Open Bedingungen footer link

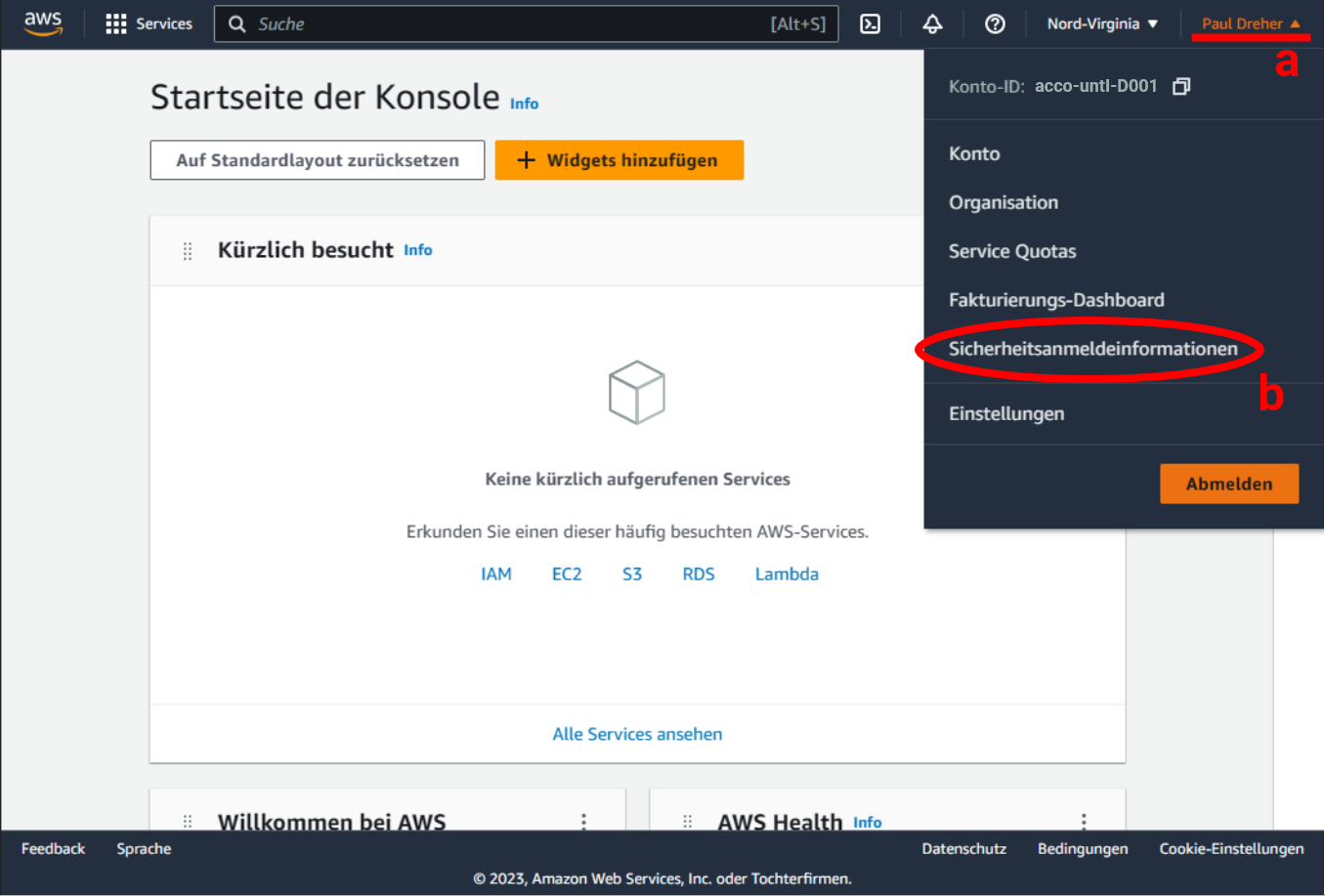1083,848
